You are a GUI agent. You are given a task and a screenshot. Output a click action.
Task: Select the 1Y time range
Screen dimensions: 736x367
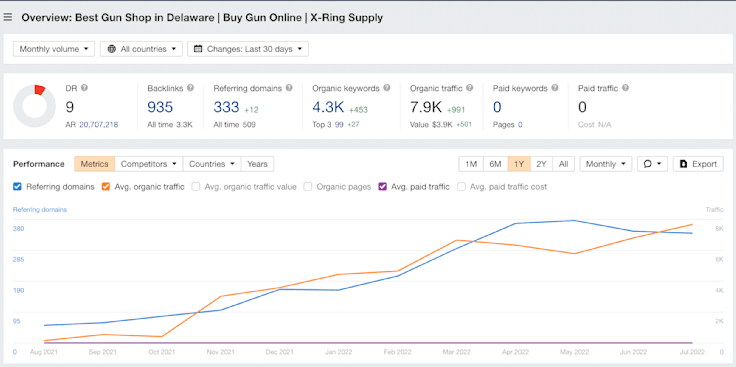(x=519, y=164)
